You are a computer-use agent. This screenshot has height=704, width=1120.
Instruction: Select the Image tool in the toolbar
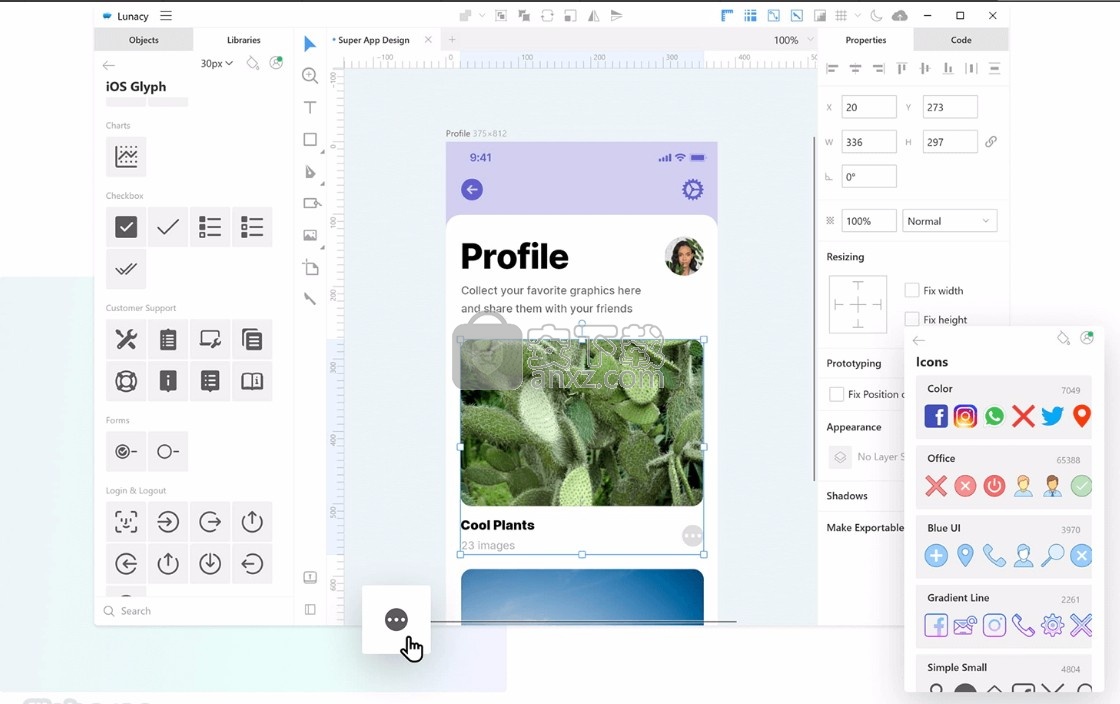point(310,236)
